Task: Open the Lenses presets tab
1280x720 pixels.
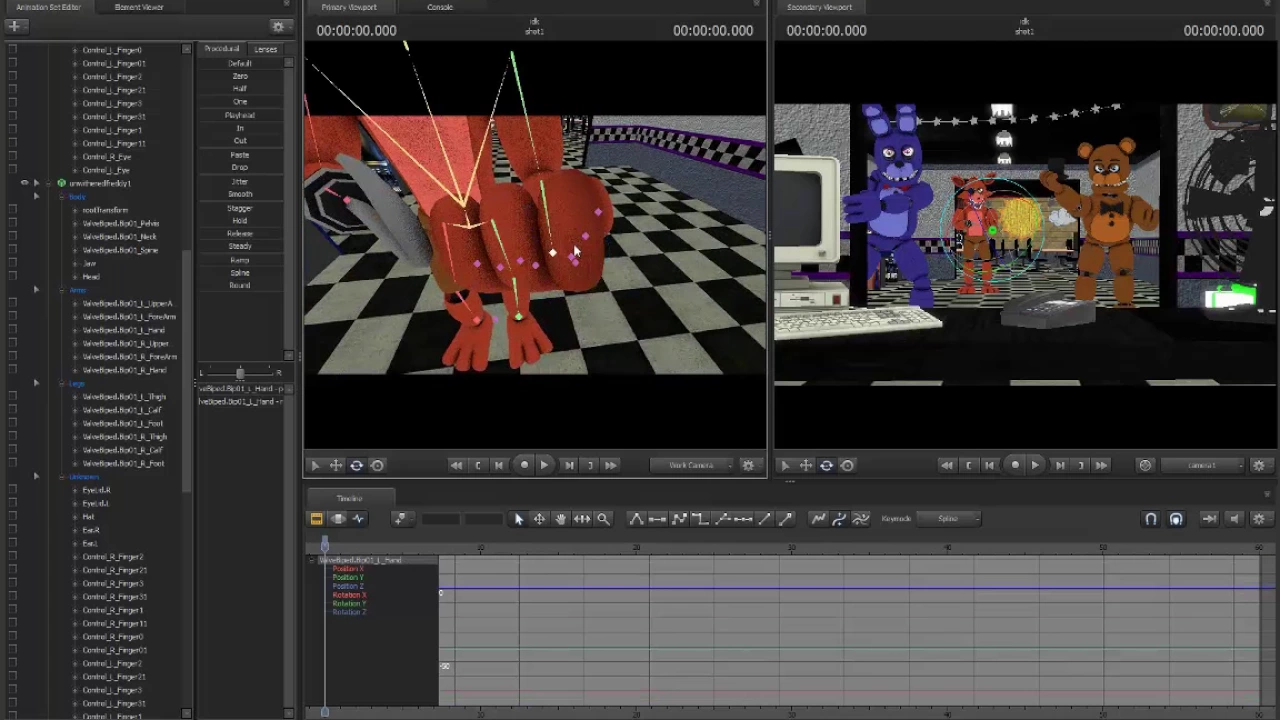Action: pyautogui.click(x=265, y=49)
